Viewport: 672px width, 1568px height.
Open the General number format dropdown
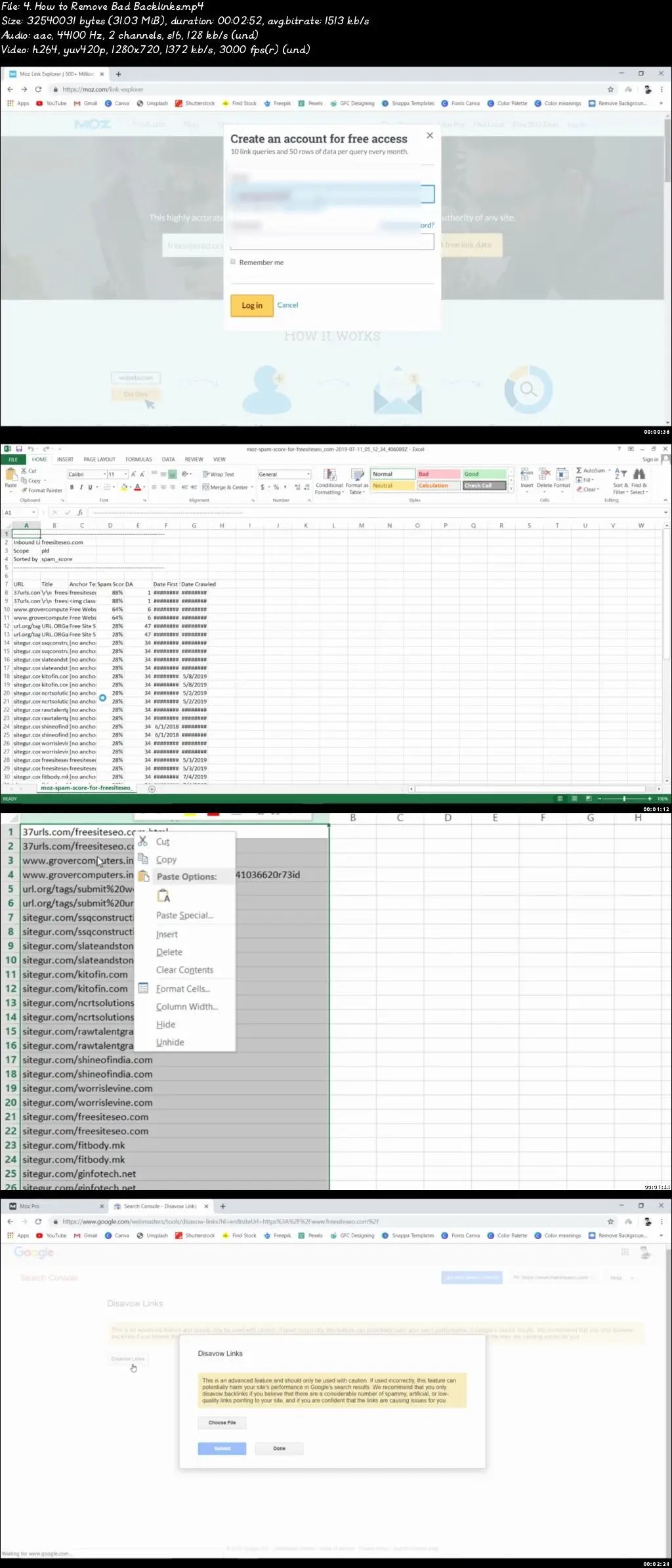pyautogui.click(x=308, y=474)
